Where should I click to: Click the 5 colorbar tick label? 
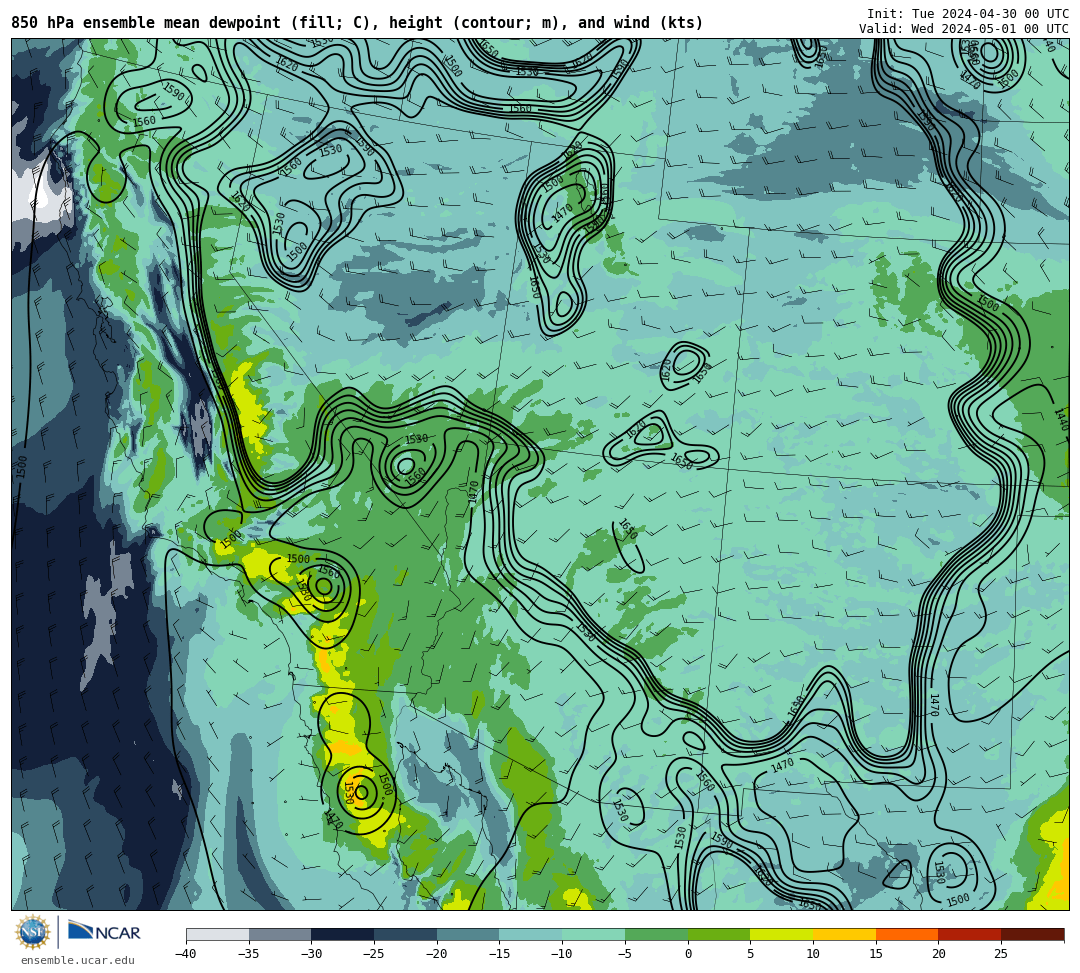pyautogui.click(x=750, y=954)
